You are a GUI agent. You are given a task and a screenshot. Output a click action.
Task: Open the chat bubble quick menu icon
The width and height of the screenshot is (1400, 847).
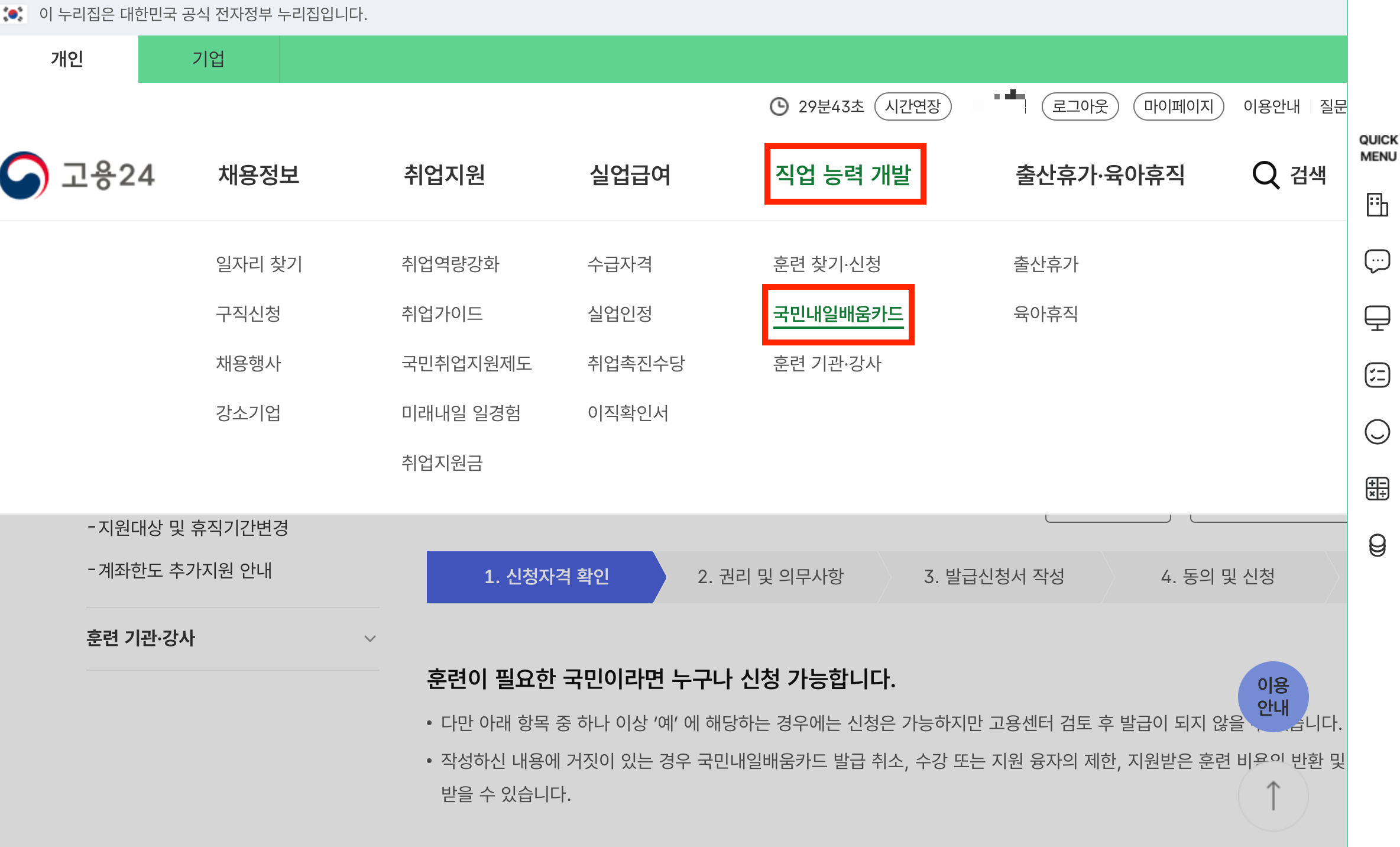(x=1377, y=261)
